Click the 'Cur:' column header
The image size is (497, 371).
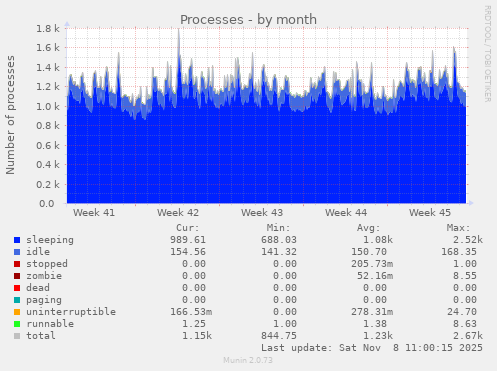coord(188,228)
